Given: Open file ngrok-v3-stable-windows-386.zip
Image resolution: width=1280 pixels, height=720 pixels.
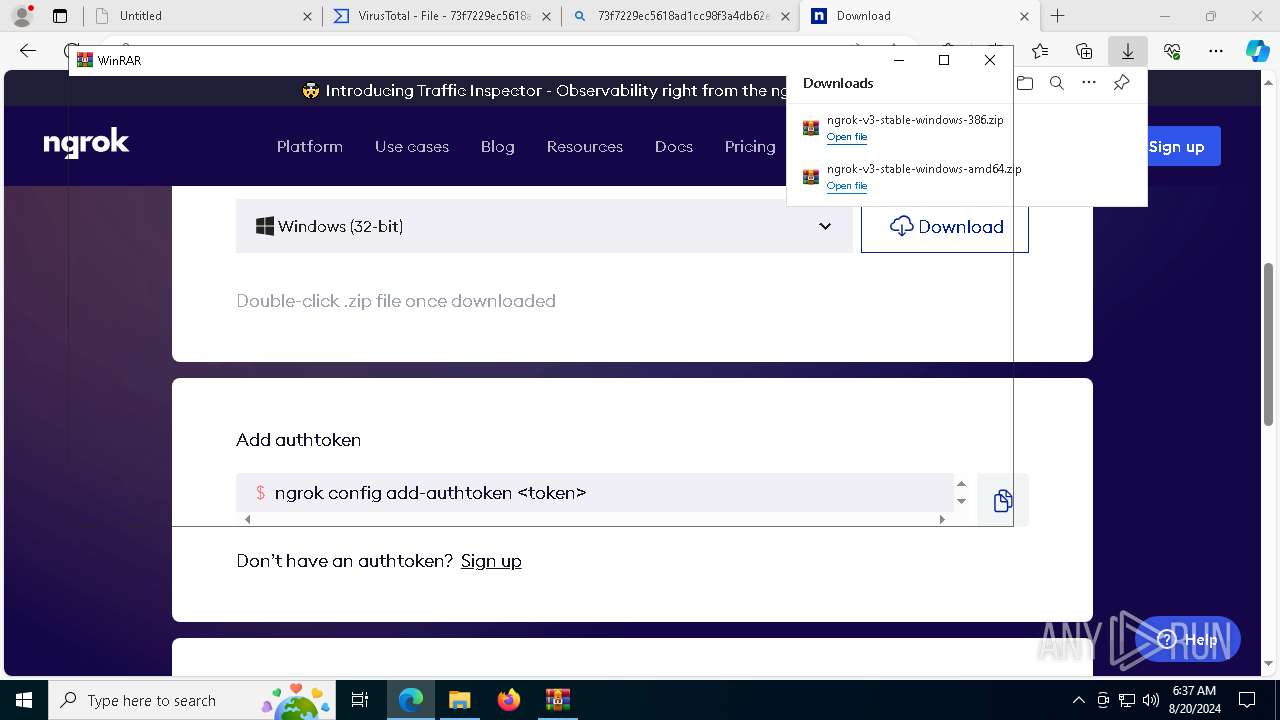Looking at the screenshot, I should pos(847,137).
